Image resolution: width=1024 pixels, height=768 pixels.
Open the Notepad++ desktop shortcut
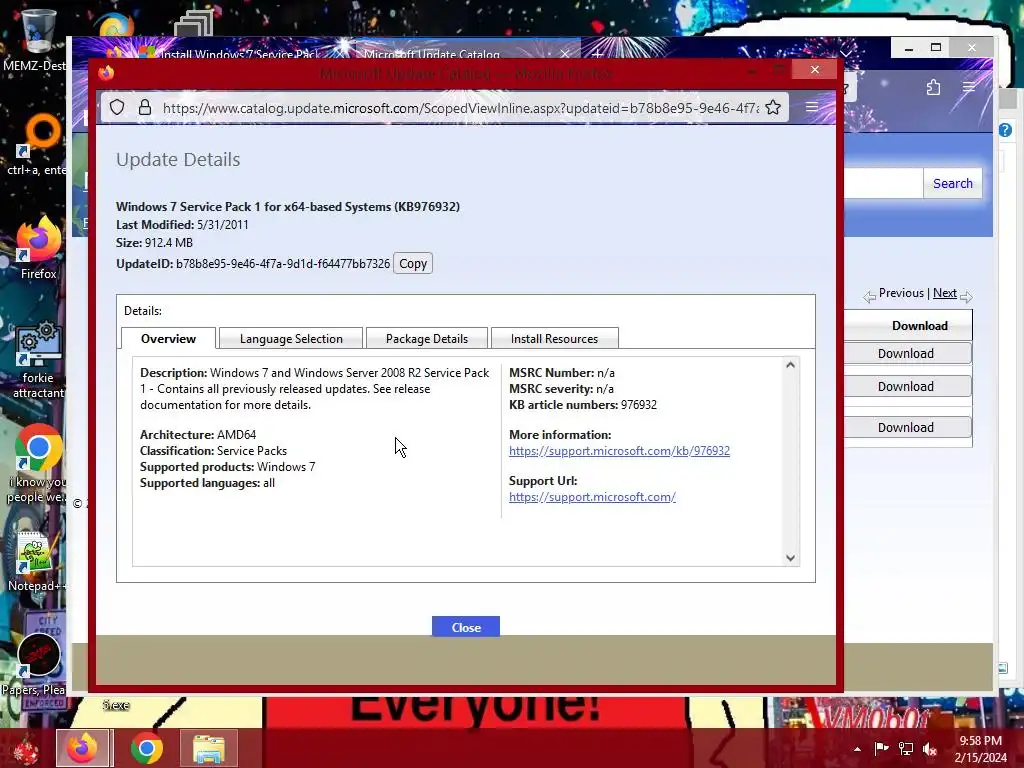[x=37, y=562]
